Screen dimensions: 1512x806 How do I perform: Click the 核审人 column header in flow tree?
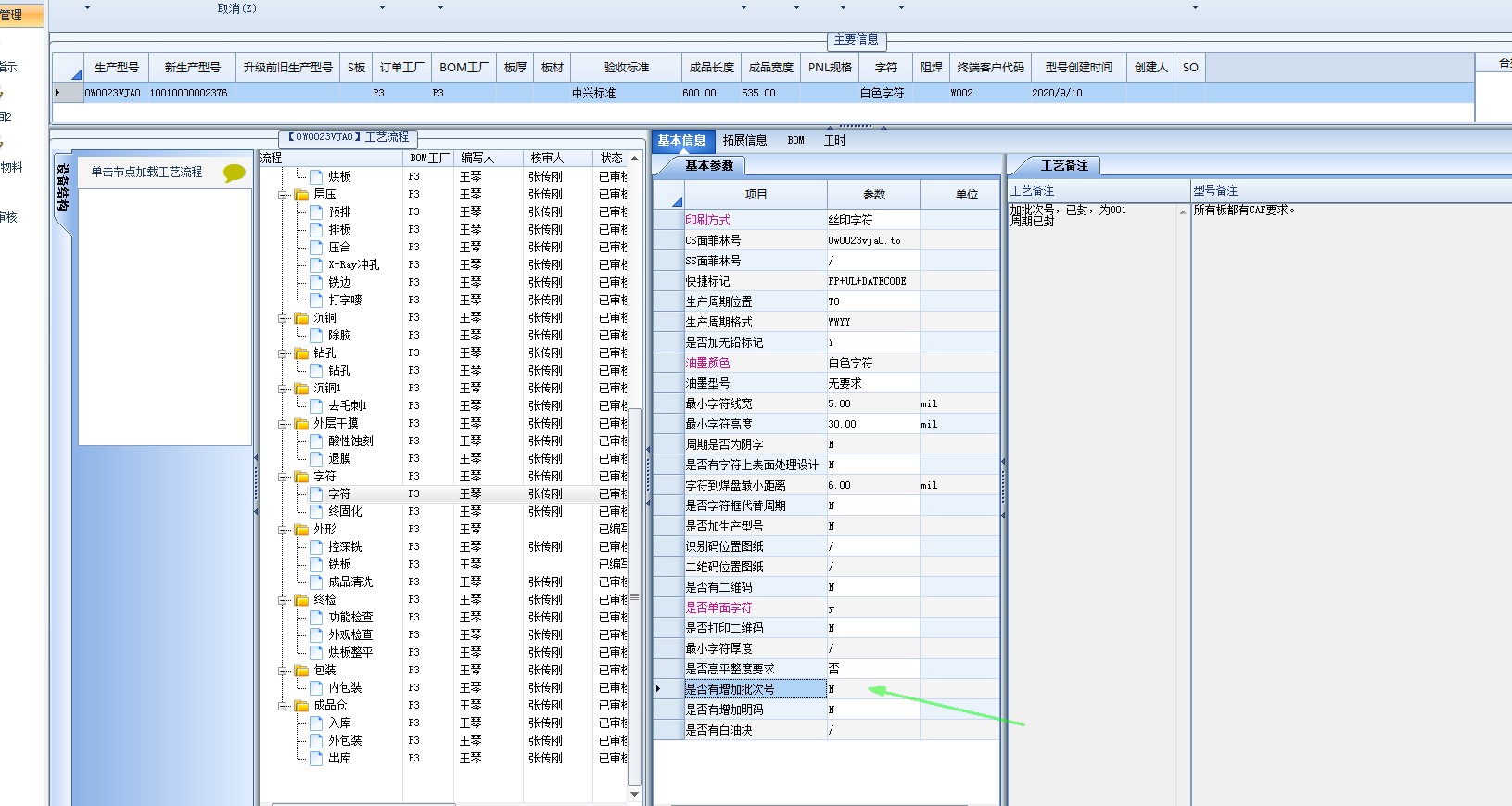coord(558,159)
